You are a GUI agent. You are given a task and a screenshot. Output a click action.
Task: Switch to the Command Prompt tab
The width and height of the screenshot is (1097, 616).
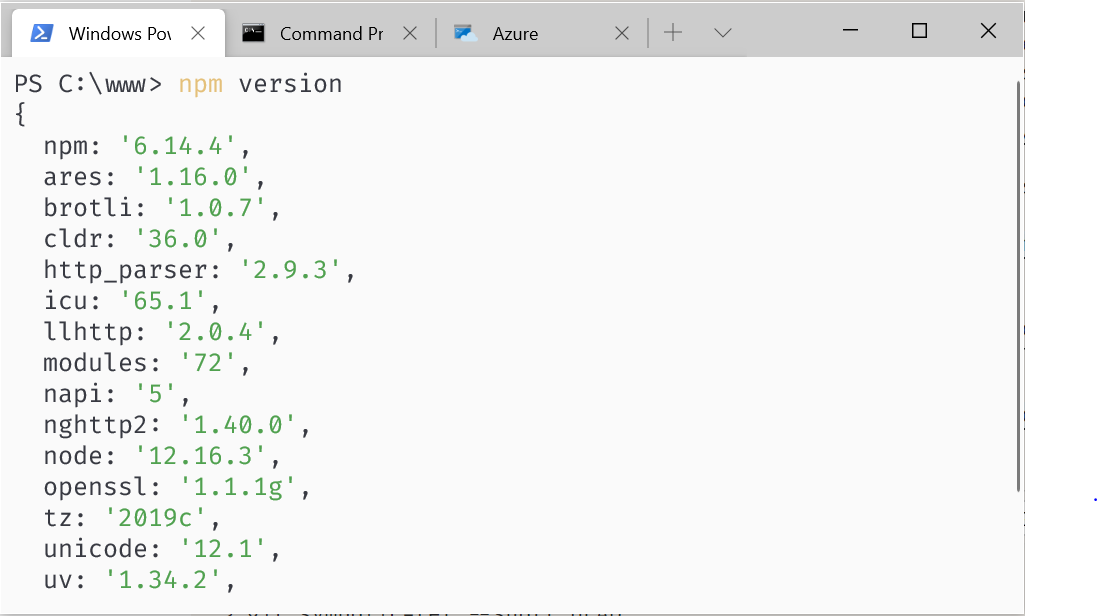tap(330, 33)
